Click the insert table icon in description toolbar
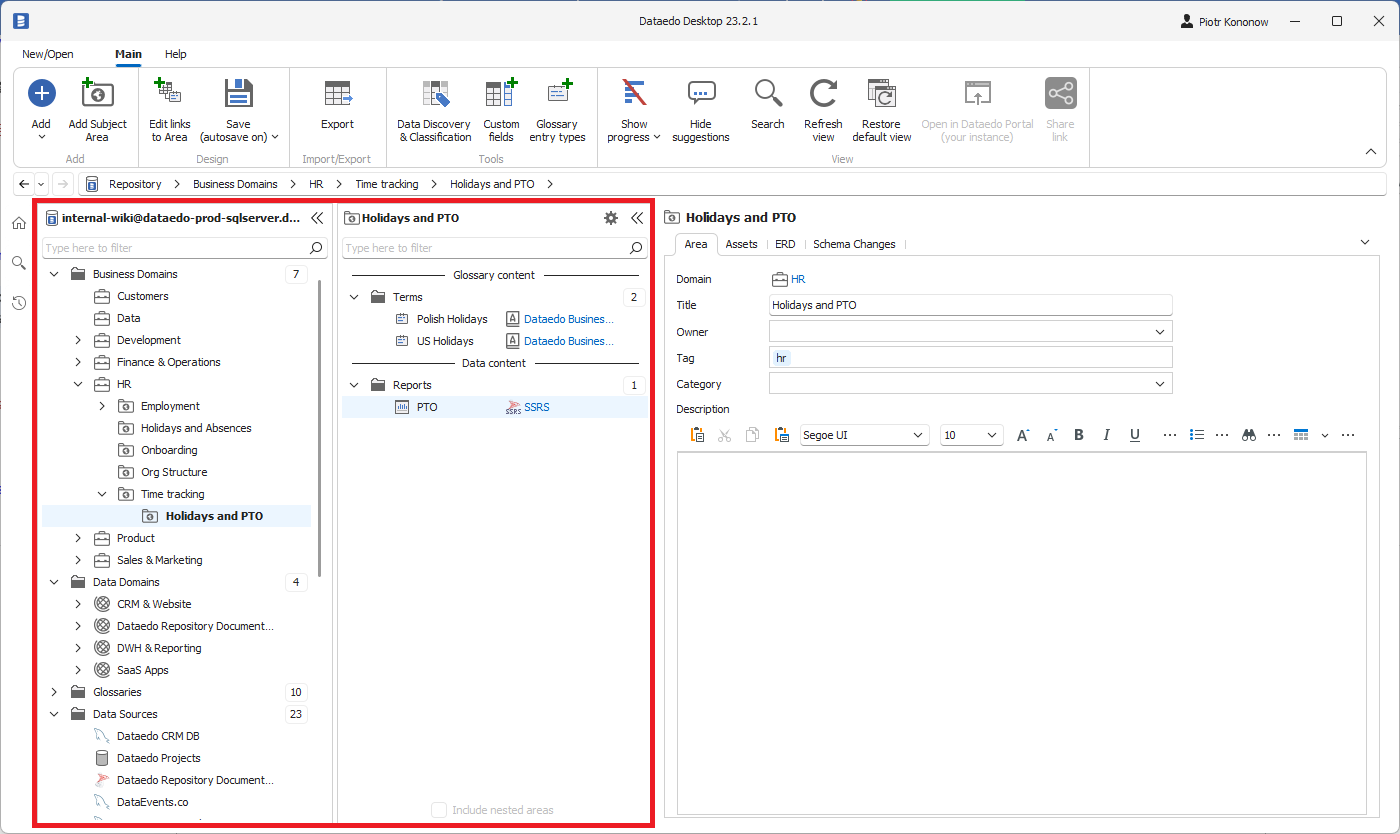Screen dimensions: 1400x834 point(1301,435)
